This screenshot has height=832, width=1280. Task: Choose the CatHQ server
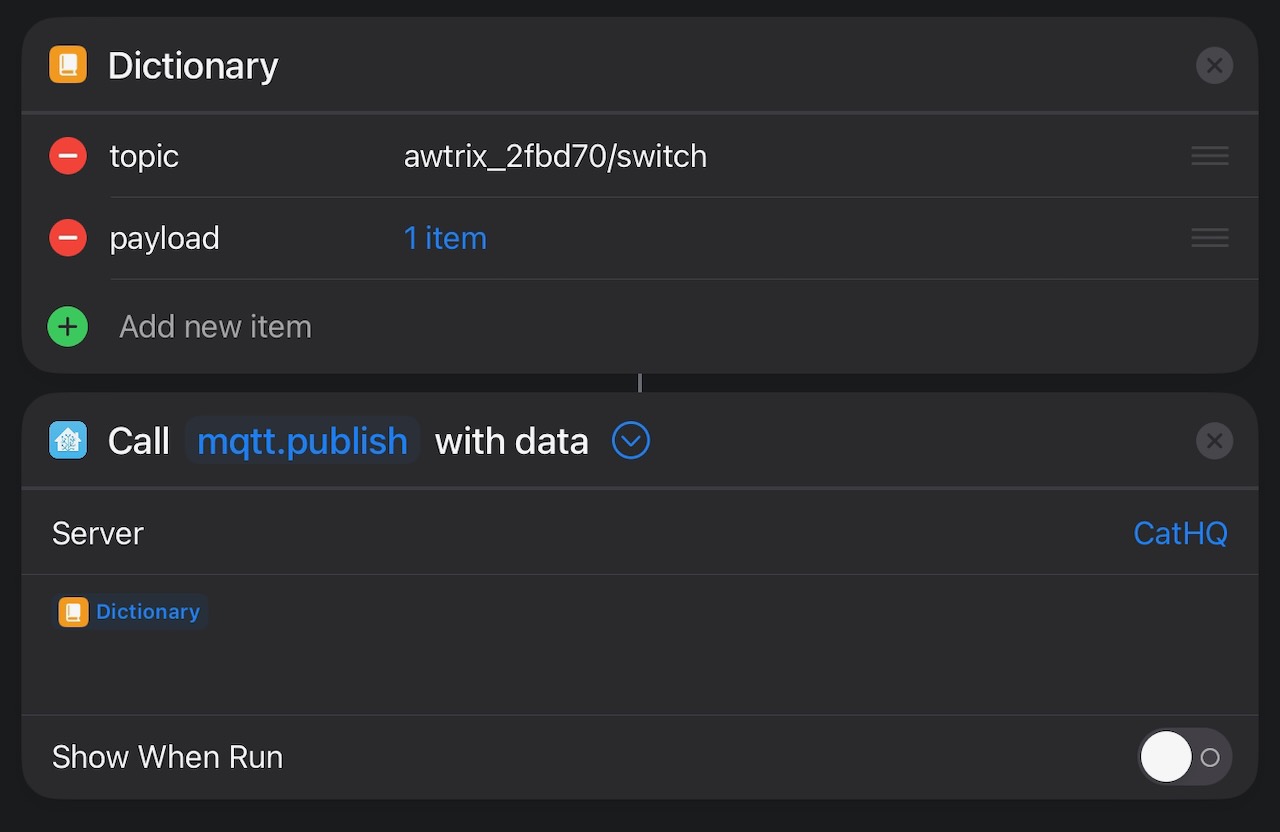[x=1180, y=533]
